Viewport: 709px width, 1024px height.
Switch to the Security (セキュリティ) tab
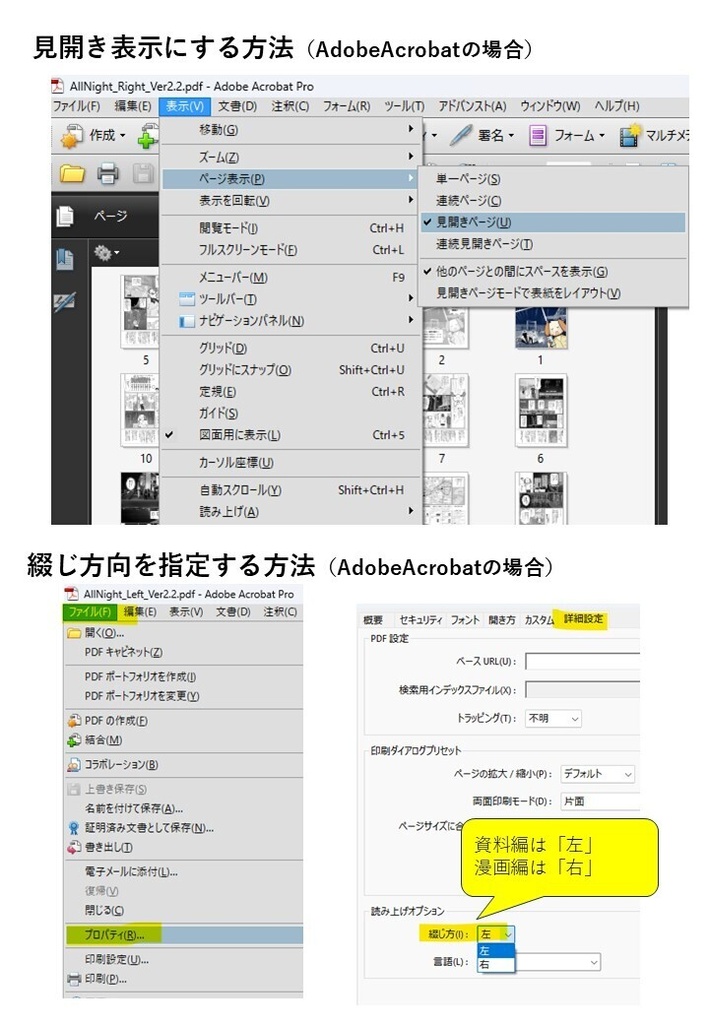pos(421,620)
